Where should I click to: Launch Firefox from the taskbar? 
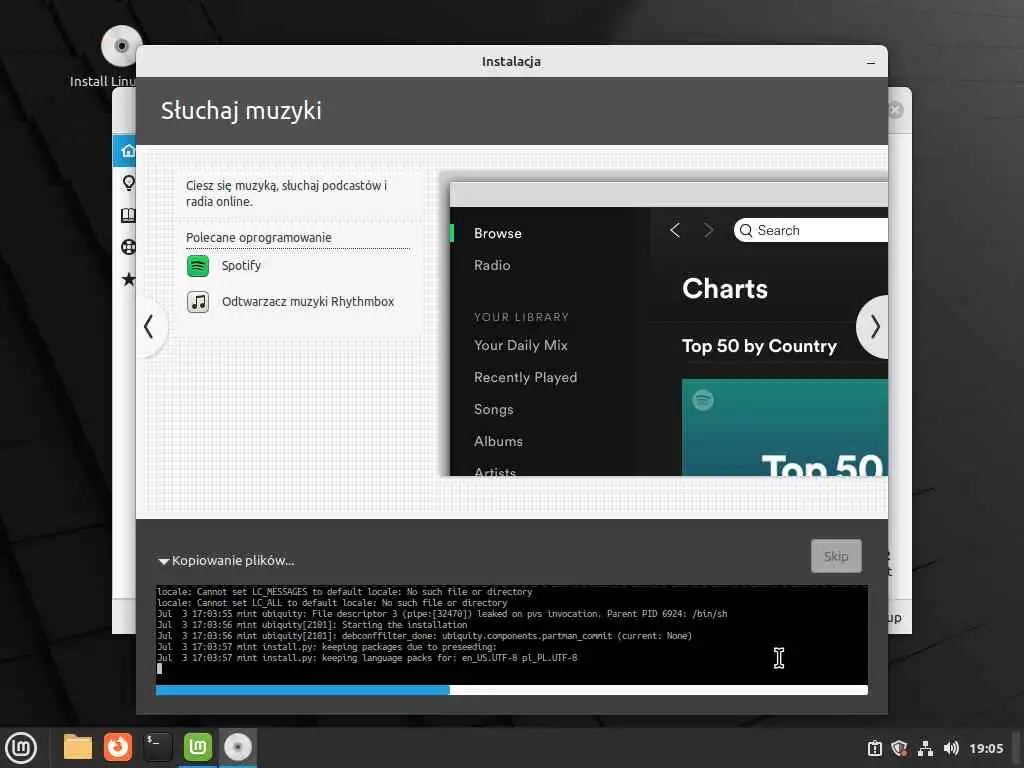pyautogui.click(x=118, y=747)
